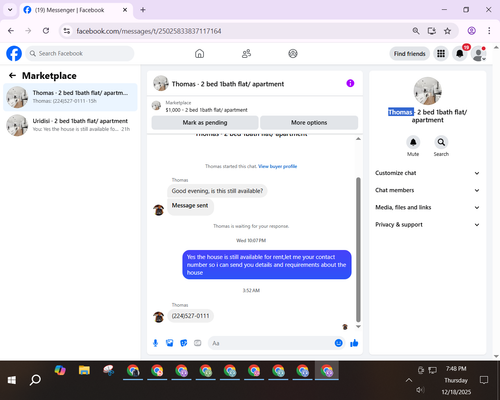Click the volume icon in system tray
The image size is (500, 400).
coord(420,390)
